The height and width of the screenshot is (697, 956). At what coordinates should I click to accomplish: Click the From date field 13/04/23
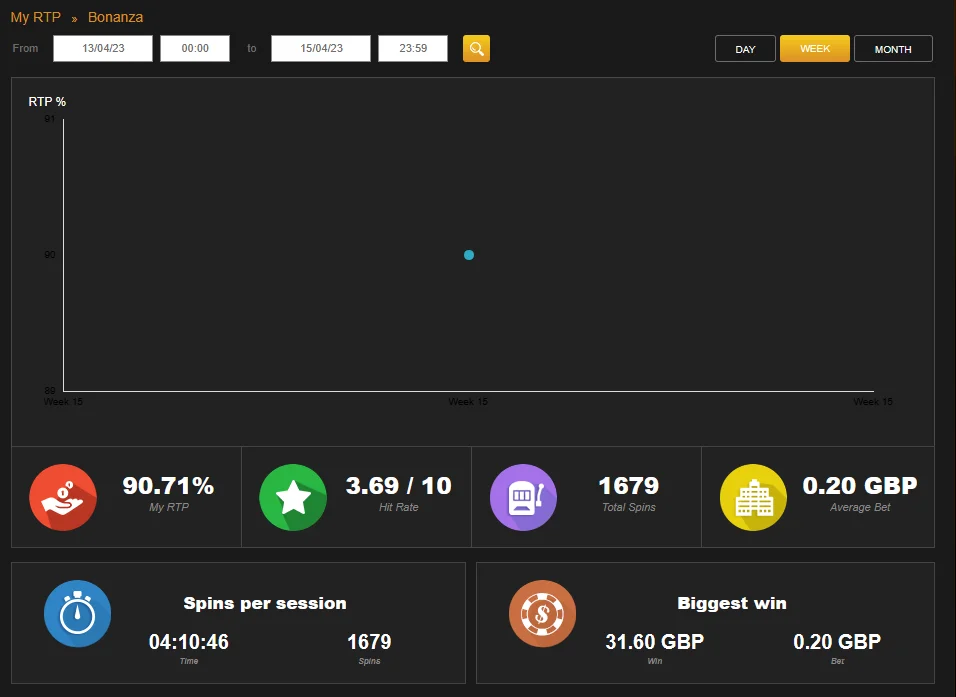[103, 48]
